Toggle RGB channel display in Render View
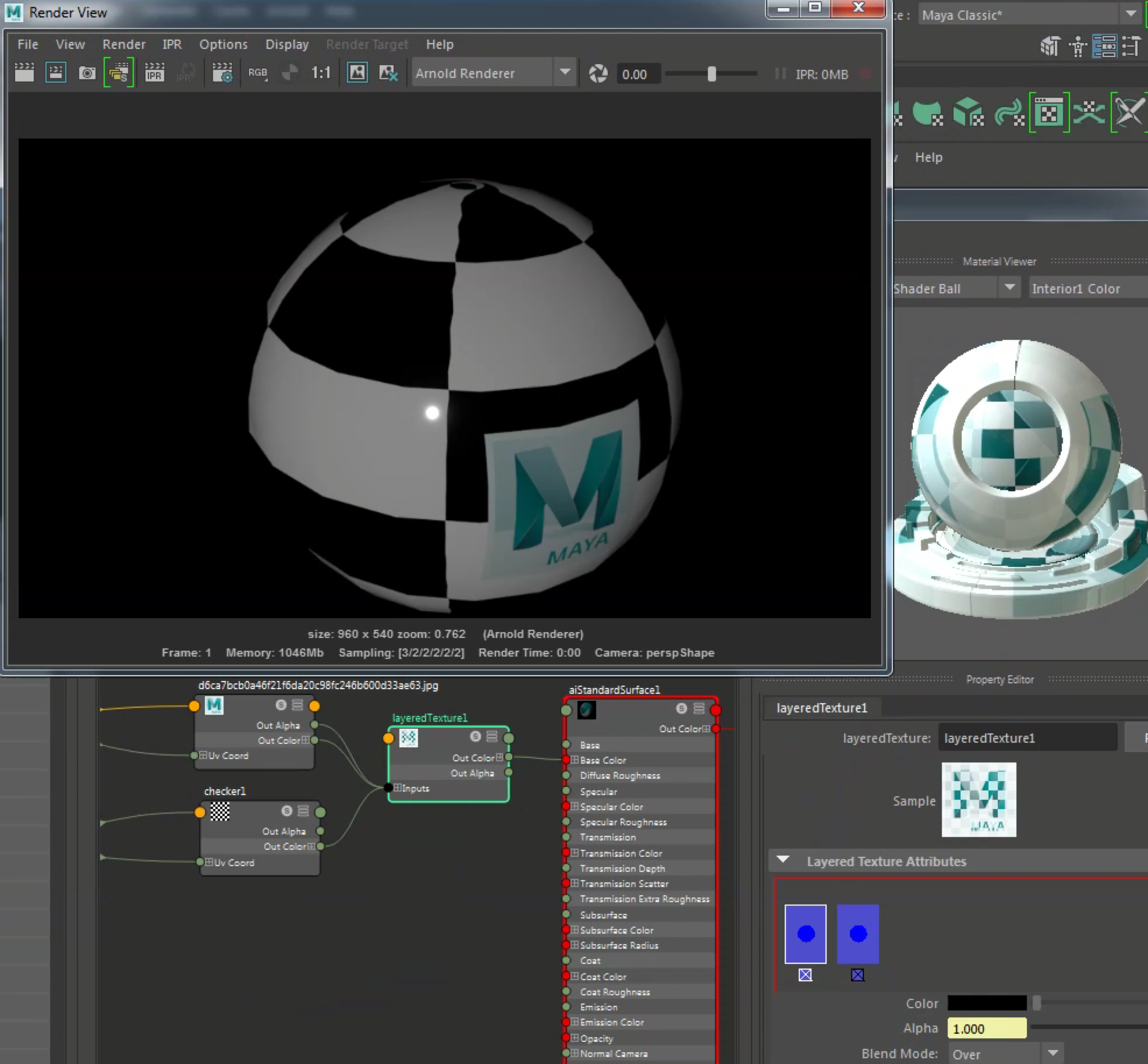This screenshot has width=1148, height=1064. point(258,73)
